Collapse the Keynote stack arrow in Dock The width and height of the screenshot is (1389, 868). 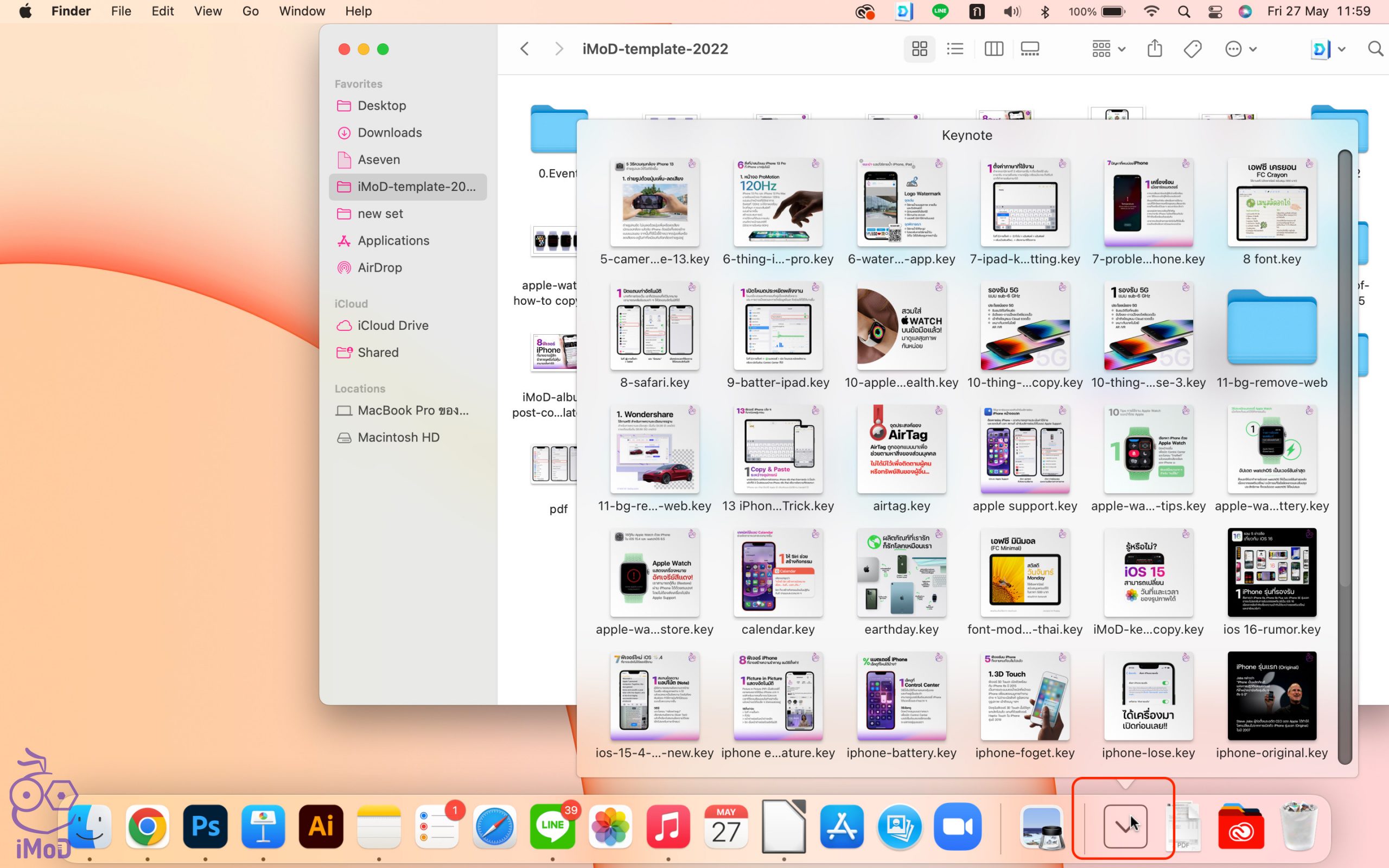[x=1125, y=827]
